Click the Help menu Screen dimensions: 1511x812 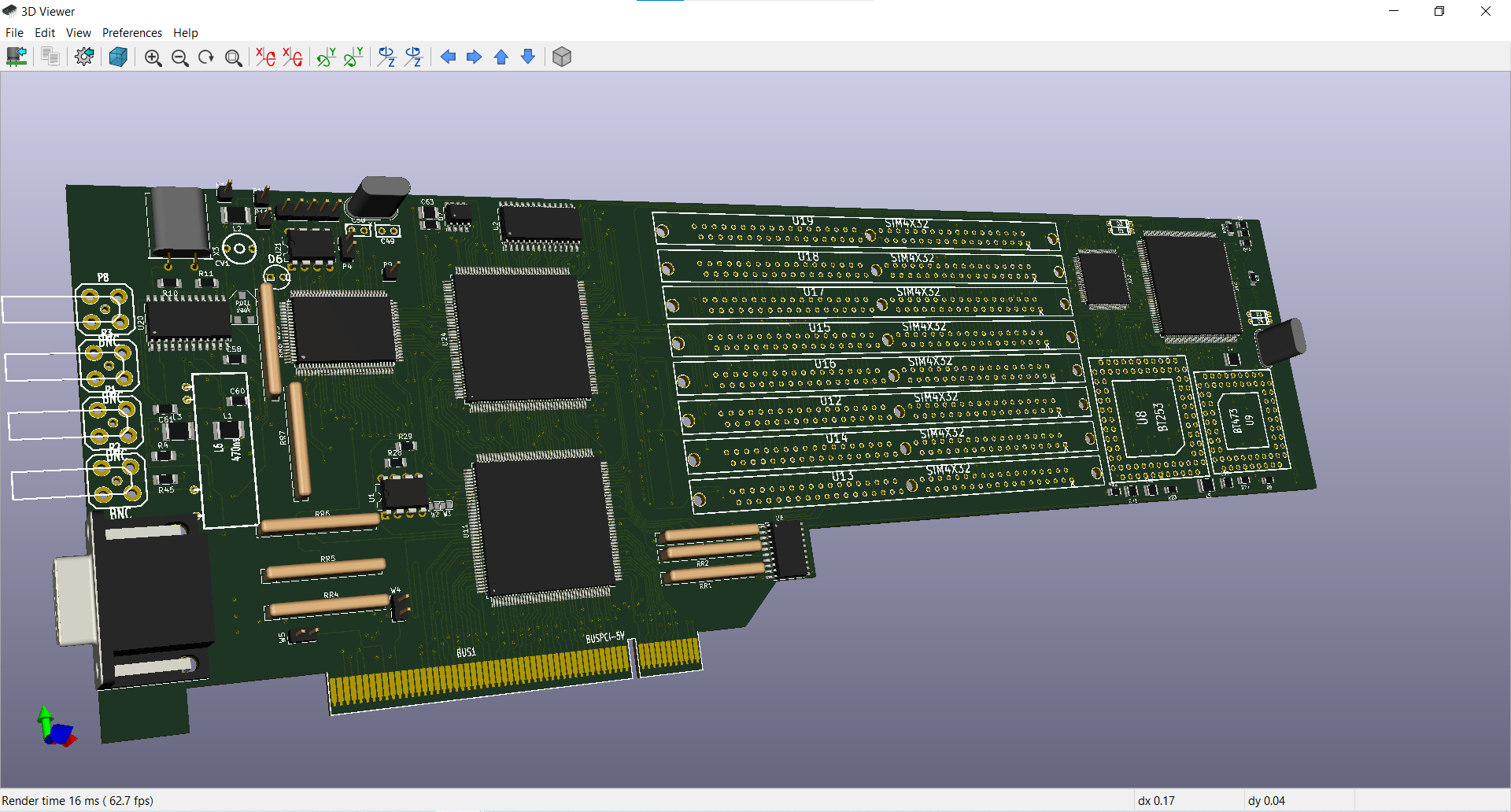186,32
